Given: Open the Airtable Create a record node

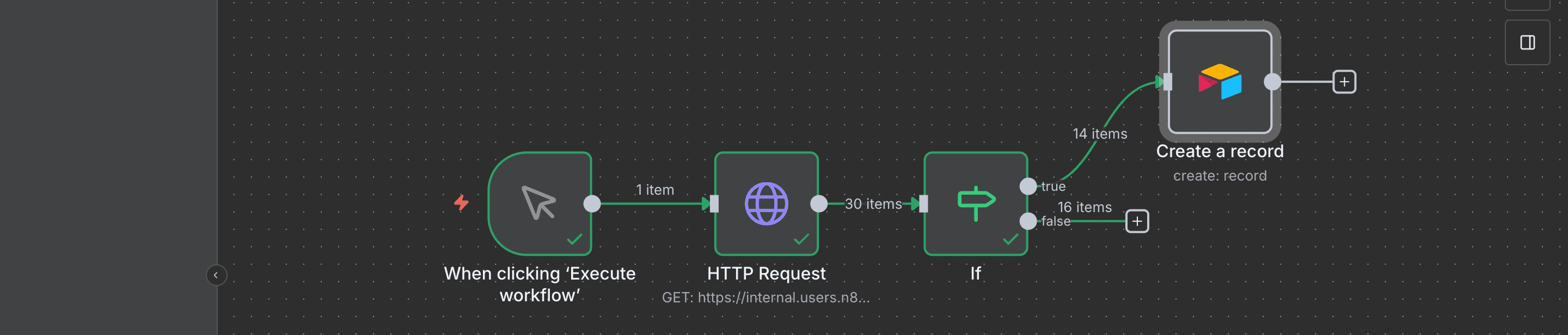Looking at the screenshot, I should (1219, 82).
